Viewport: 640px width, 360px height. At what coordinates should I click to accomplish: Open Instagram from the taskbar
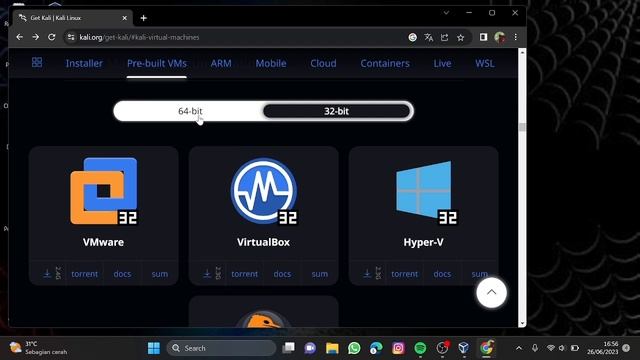coord(398,348)
